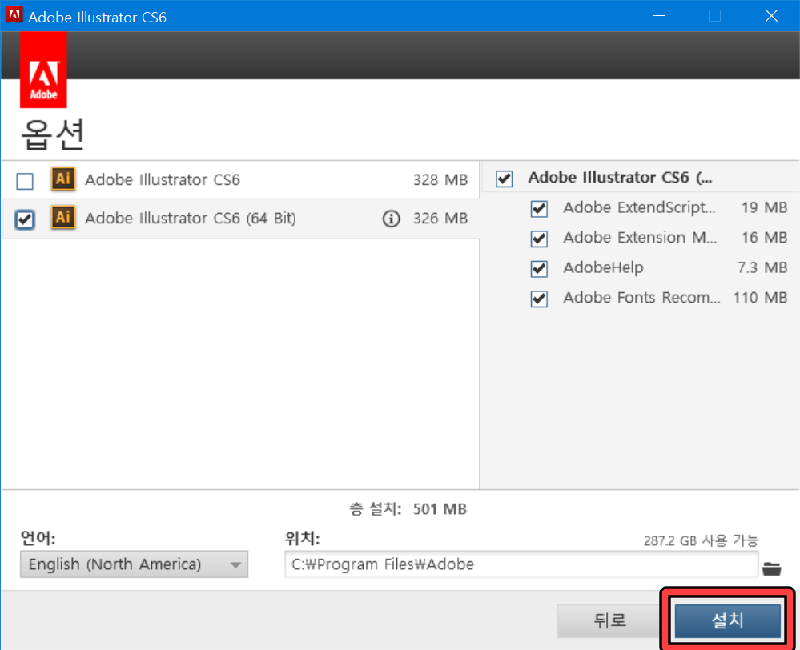Uncheck Adobe ExtendScript component checkbox

(539, 209)
